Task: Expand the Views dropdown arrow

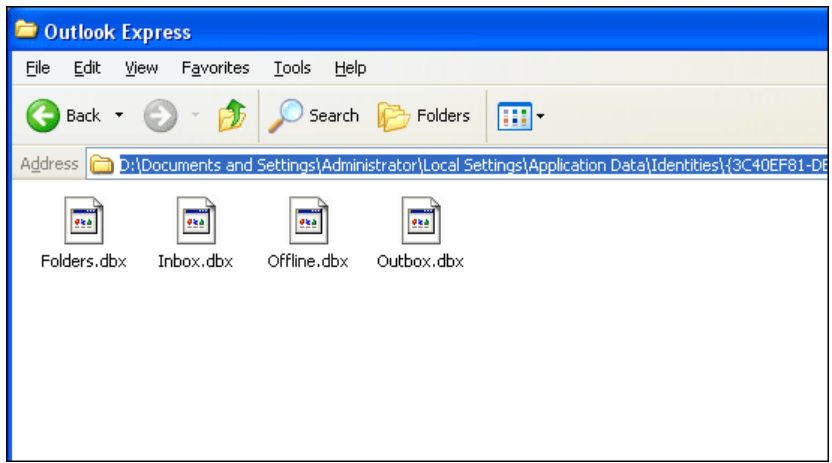Action: coord(540,116)
